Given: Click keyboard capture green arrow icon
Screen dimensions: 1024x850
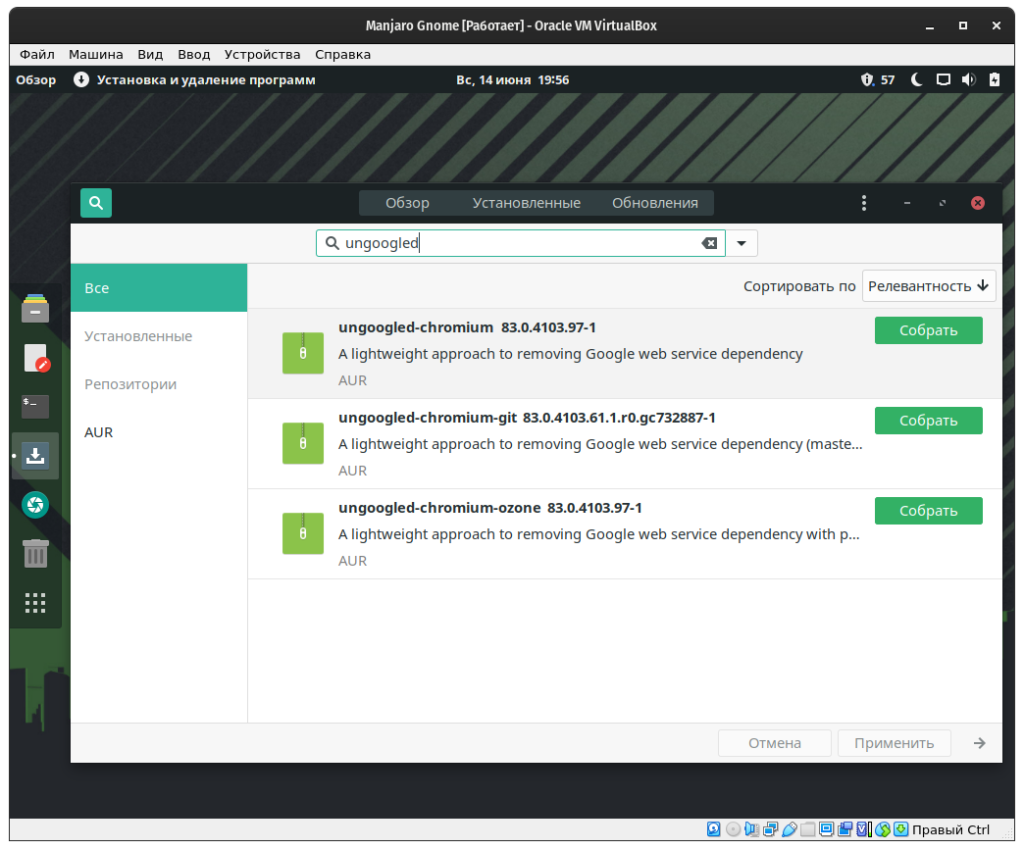Looking at the screenshot, I should [x=901, y=829].
